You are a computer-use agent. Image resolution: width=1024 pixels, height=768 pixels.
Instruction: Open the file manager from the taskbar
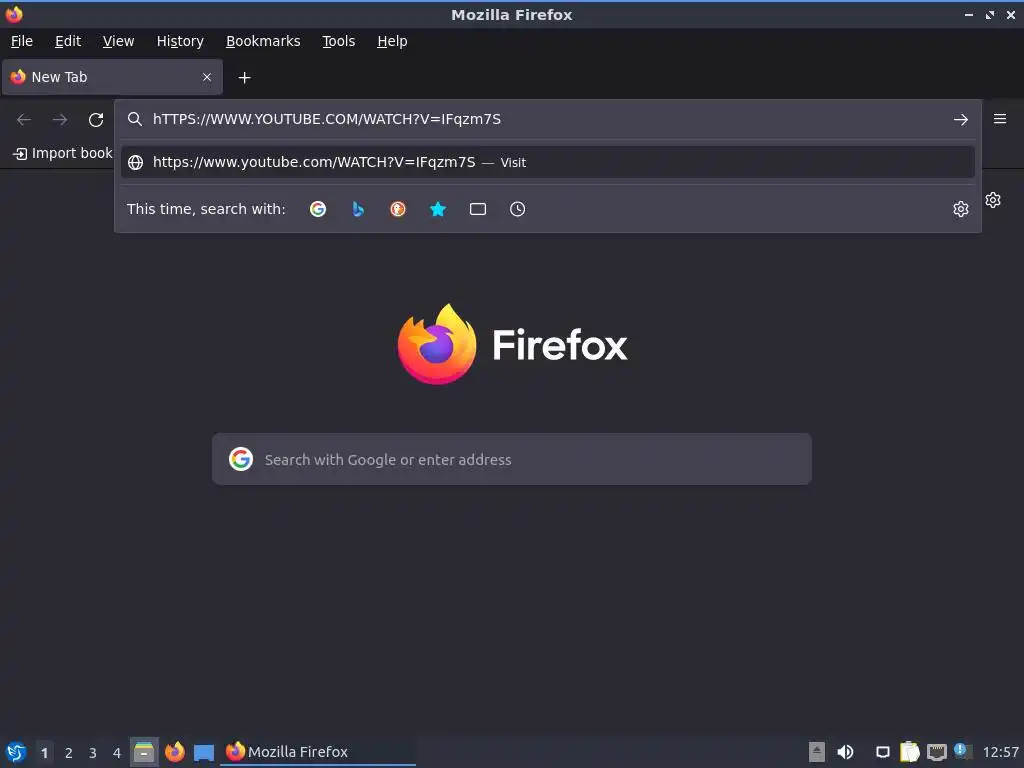(x=144, y=752)
